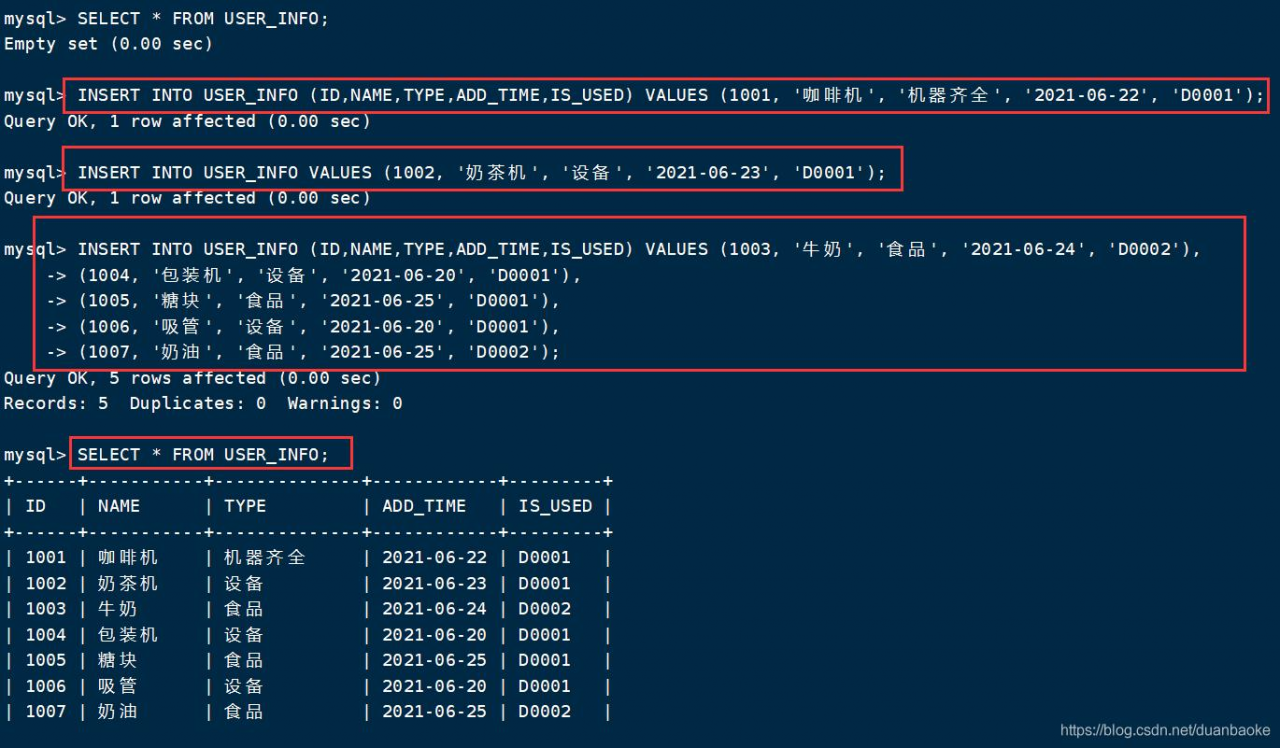
Task: Click the continuation line with 1007 '奶油'
Action: click(304, 352)
